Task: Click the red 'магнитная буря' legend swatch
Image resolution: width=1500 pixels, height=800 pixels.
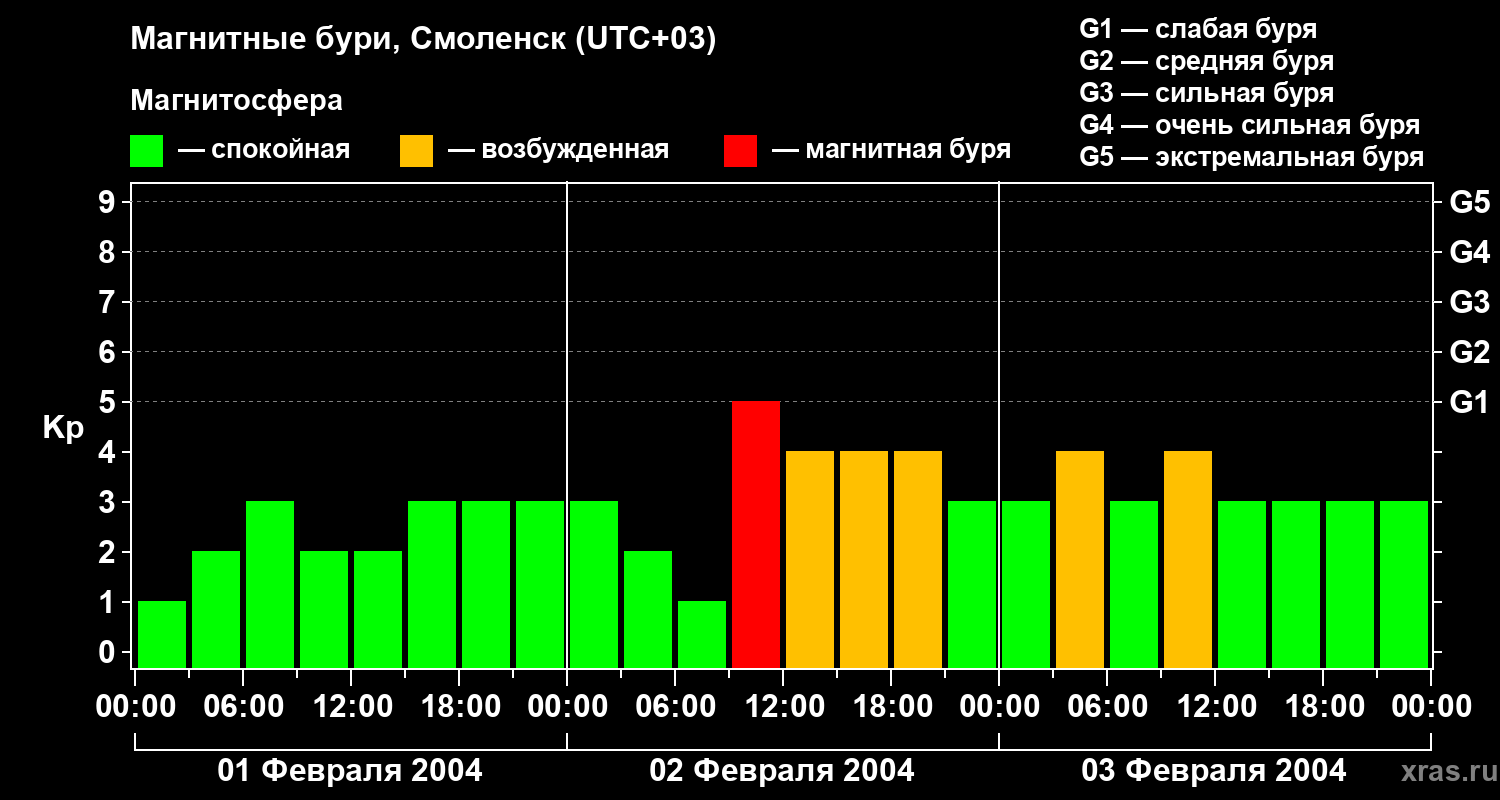Action: click(x=740, y=151)
